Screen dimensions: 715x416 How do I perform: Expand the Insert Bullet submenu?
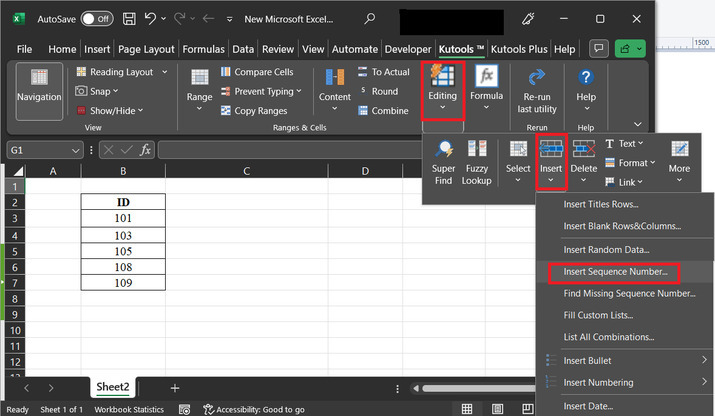(x=625, y=361)
